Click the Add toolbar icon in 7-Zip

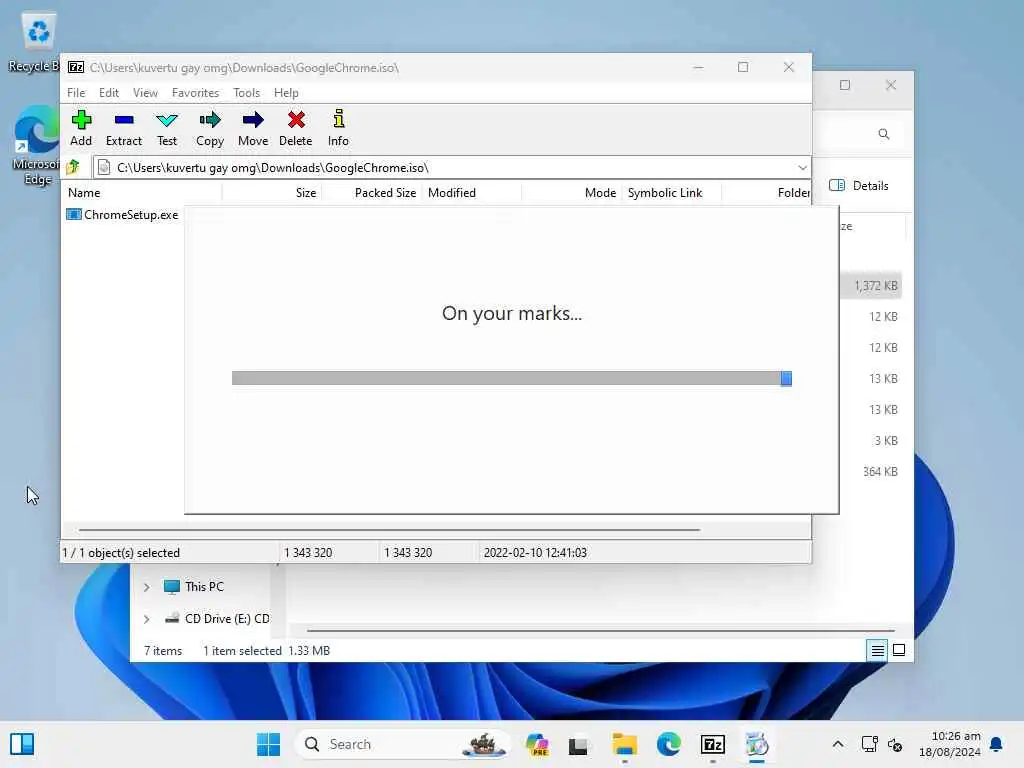(x=81, y=127)
